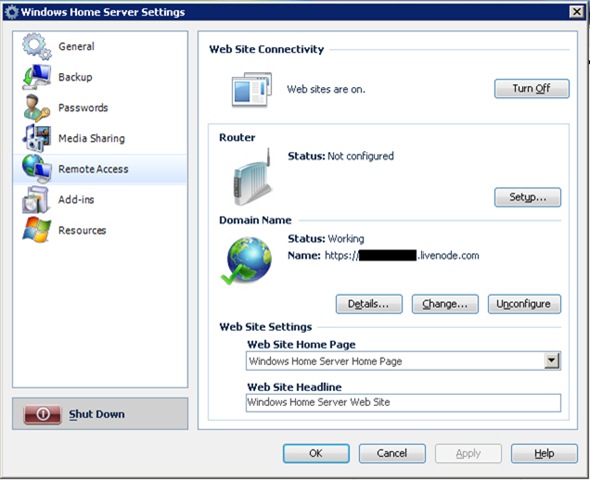Click the Backup computer icon

point(36,77)
